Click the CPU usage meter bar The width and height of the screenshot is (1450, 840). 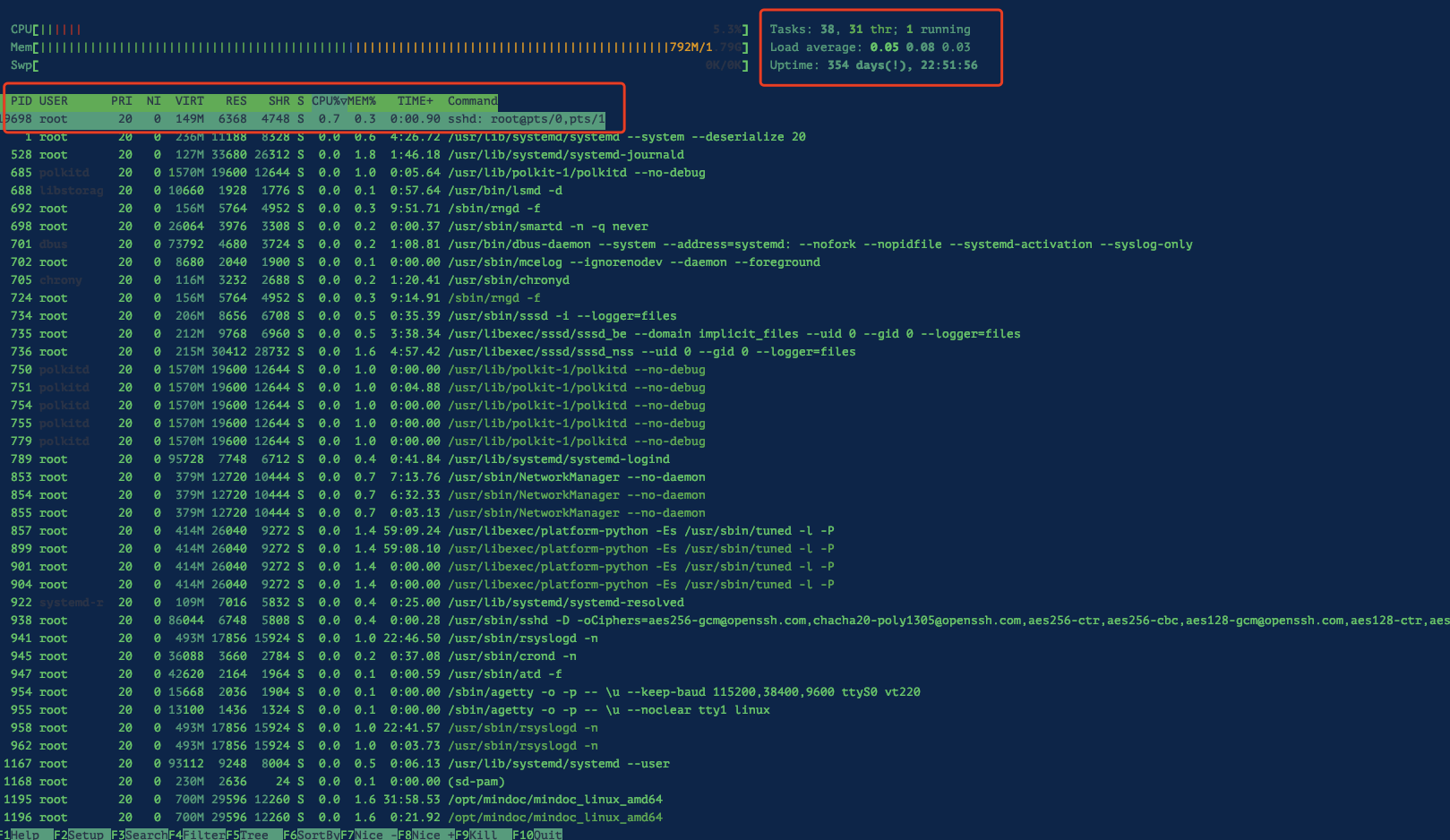(379, 30)
